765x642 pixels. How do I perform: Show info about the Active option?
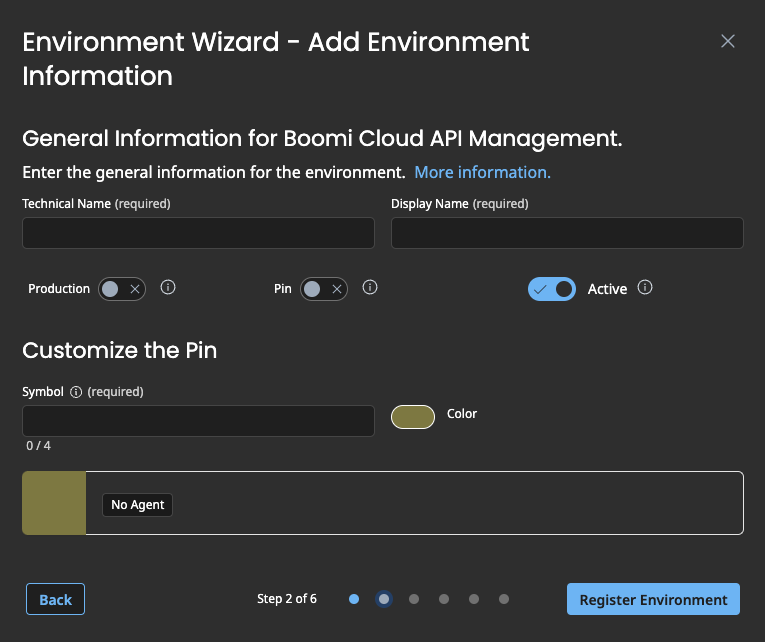click(x=645, y=287)
